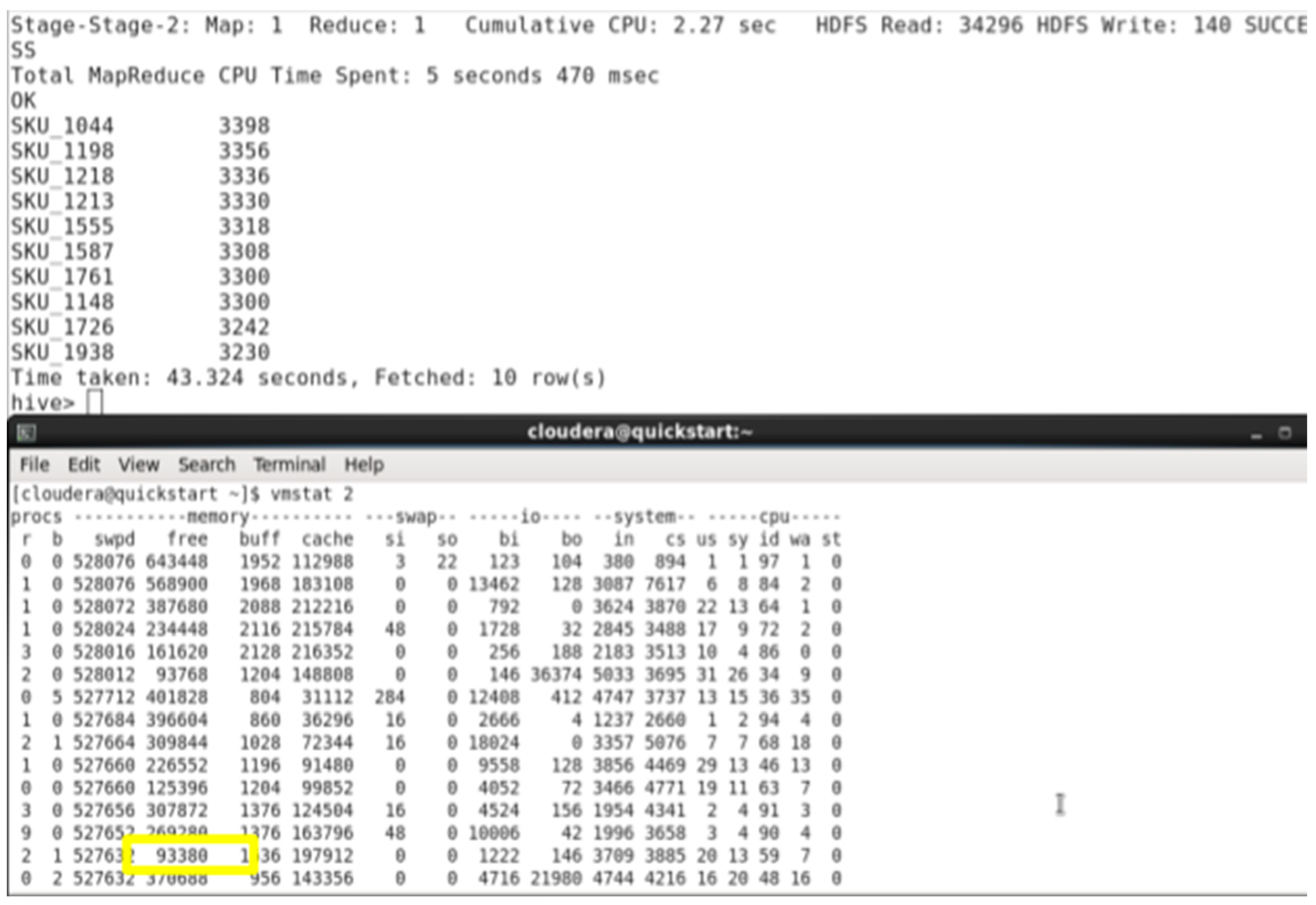Screen dimensions: 1316x905
Task: Click the Time taken 43.324 seconds line
Action: pyautogui.click(x=308, y=378)
